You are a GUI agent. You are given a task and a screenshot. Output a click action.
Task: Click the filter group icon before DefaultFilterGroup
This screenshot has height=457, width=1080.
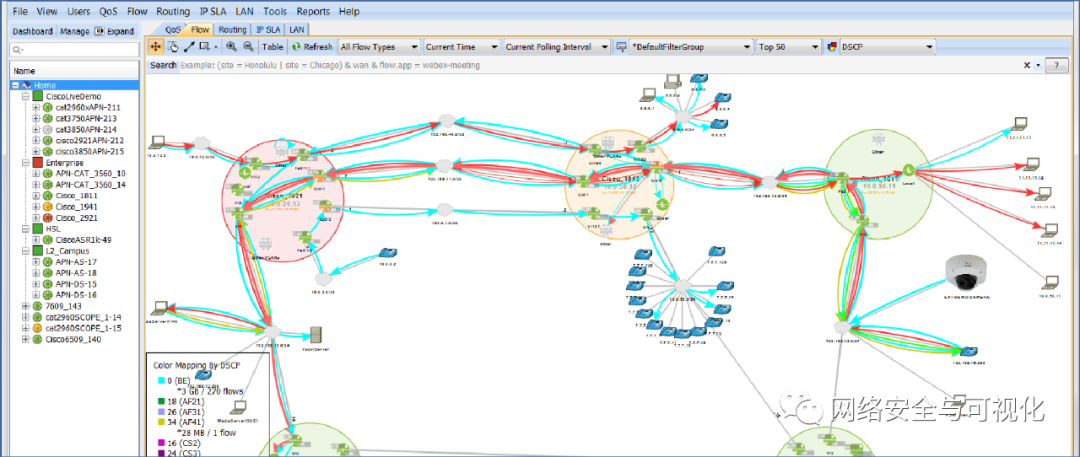621,47
